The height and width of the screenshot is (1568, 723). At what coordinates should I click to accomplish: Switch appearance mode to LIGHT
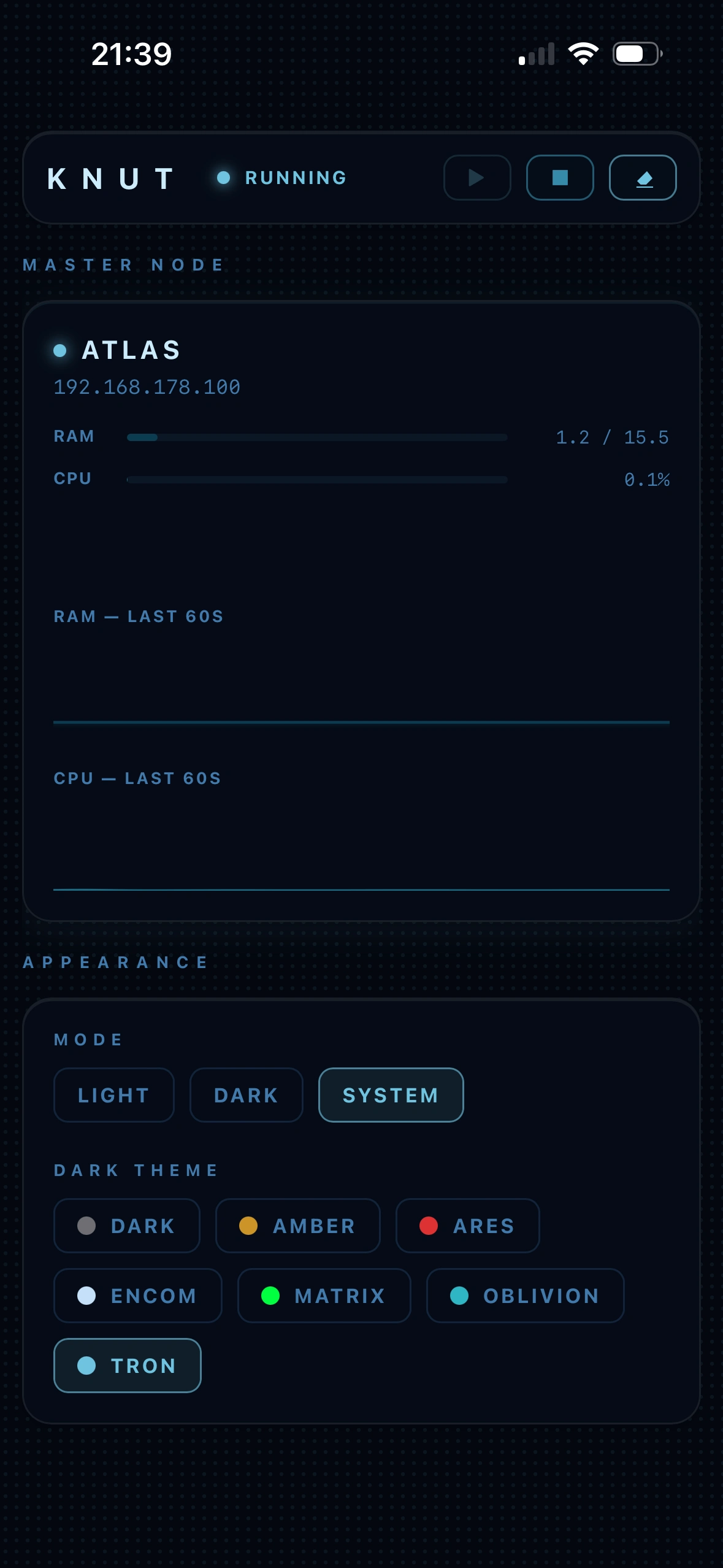[x=113, y=1094]
